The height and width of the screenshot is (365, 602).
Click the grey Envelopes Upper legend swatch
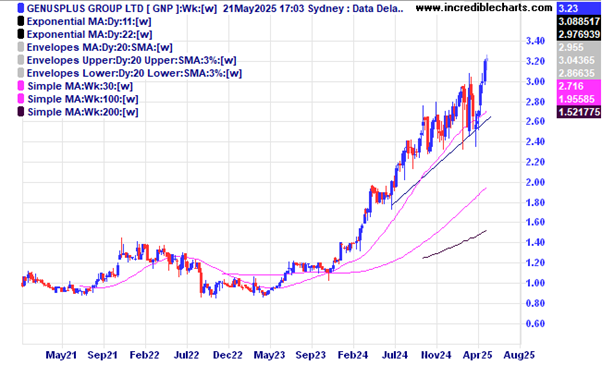point(21,60)
